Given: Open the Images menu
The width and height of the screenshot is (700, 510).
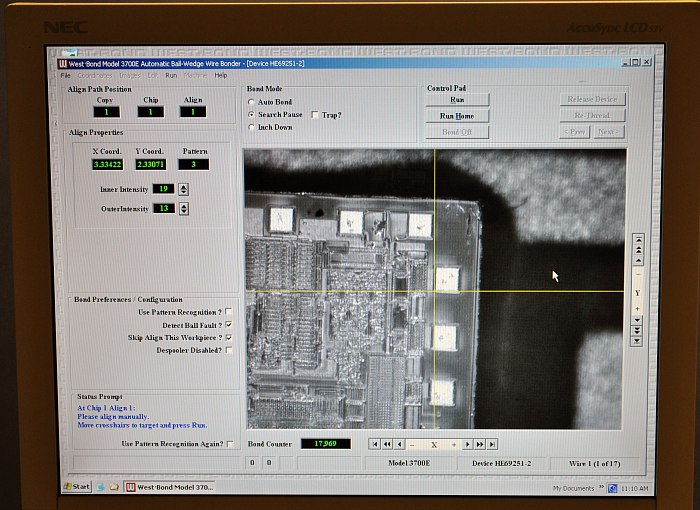Looking at the screenshot, I should coord(130,75).
